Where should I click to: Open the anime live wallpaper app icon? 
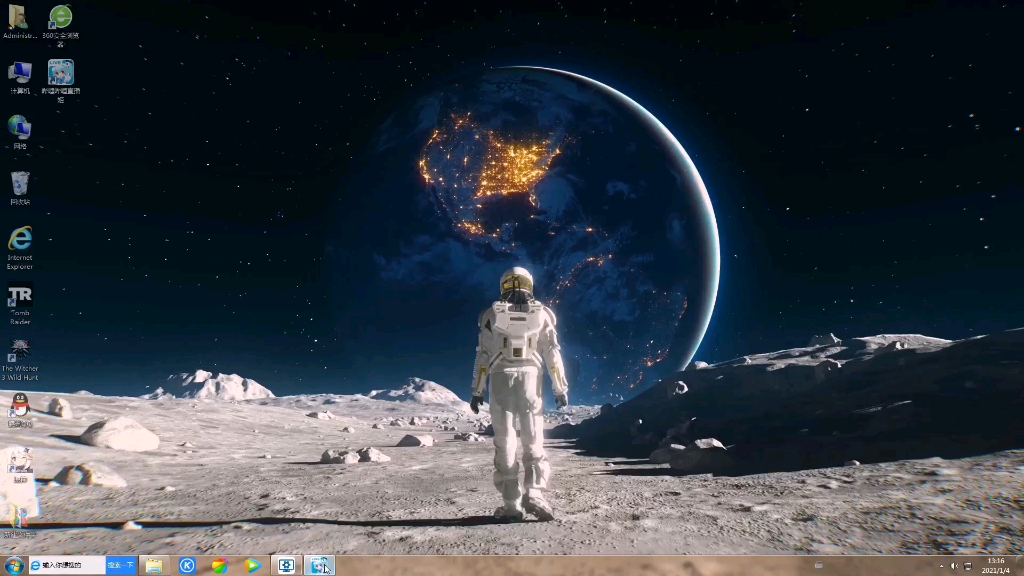[61, 80]
